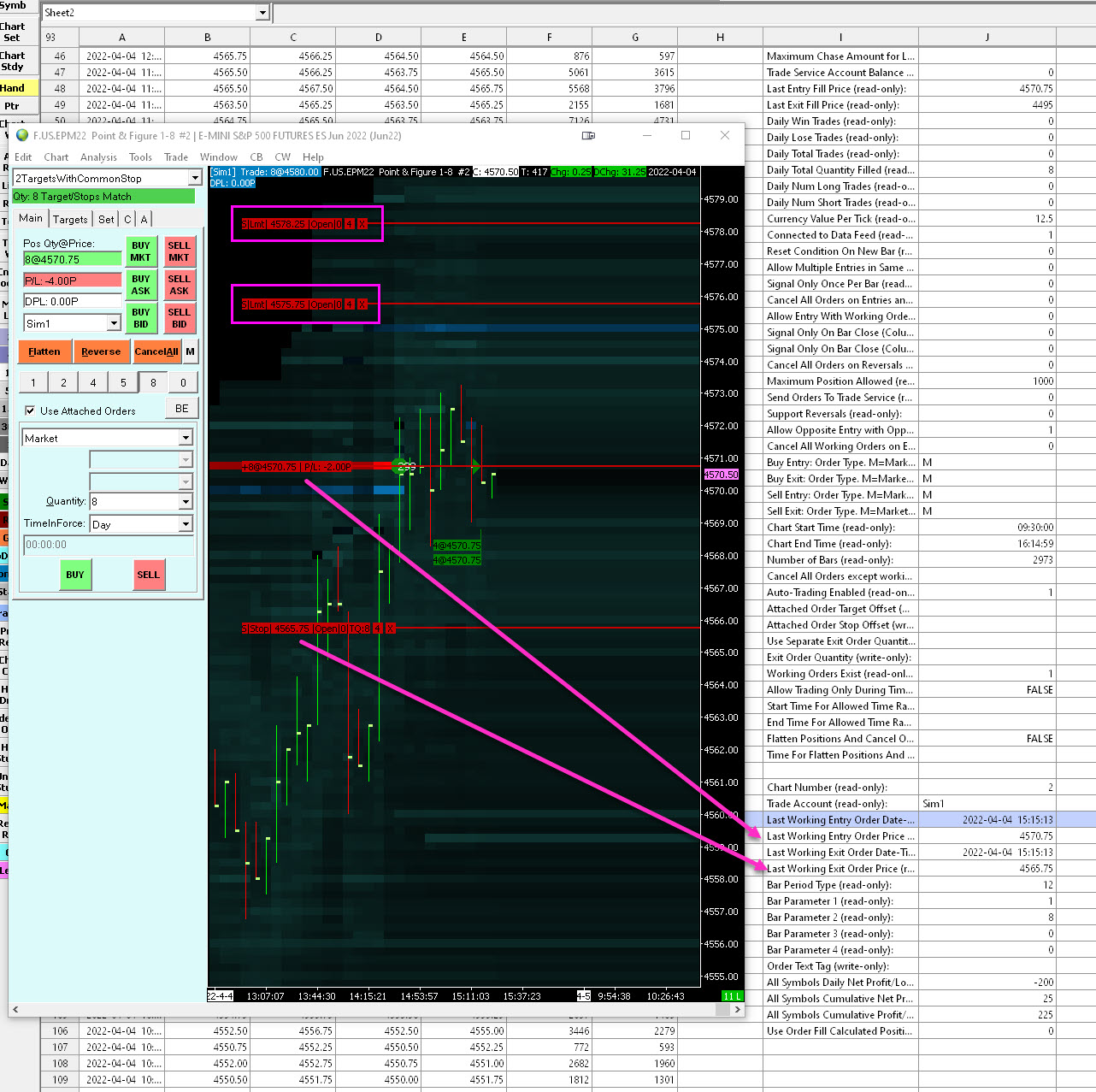Open the CW menu

(283, 157)
